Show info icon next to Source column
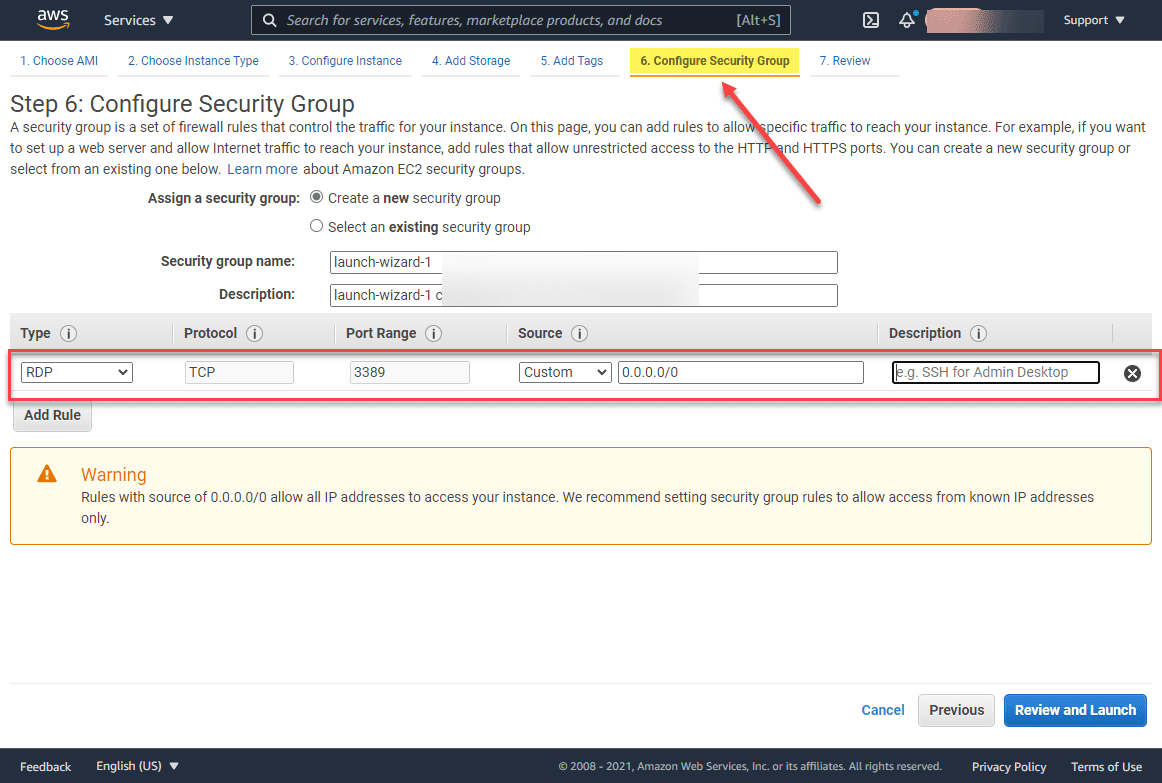Image resolution: width=1162 pixels, height=783 pixels. 580,333
